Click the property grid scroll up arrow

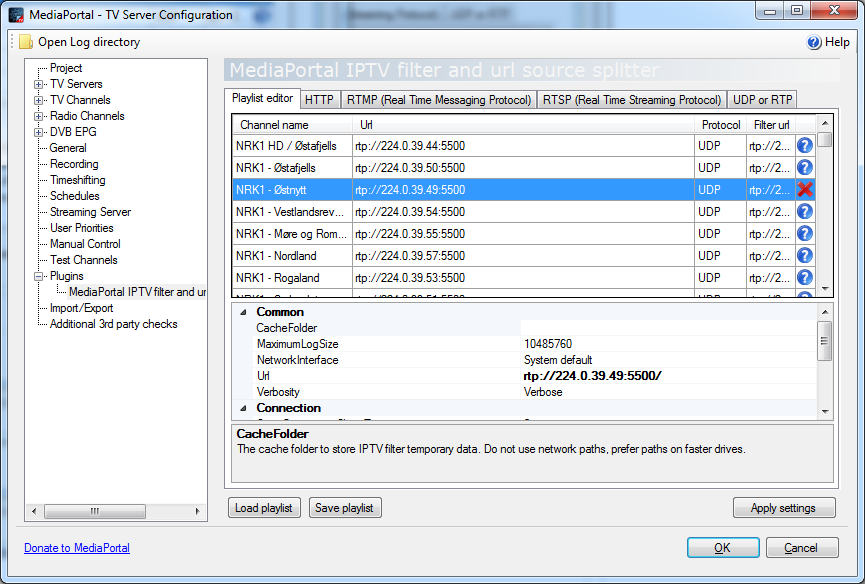point(825,312)
